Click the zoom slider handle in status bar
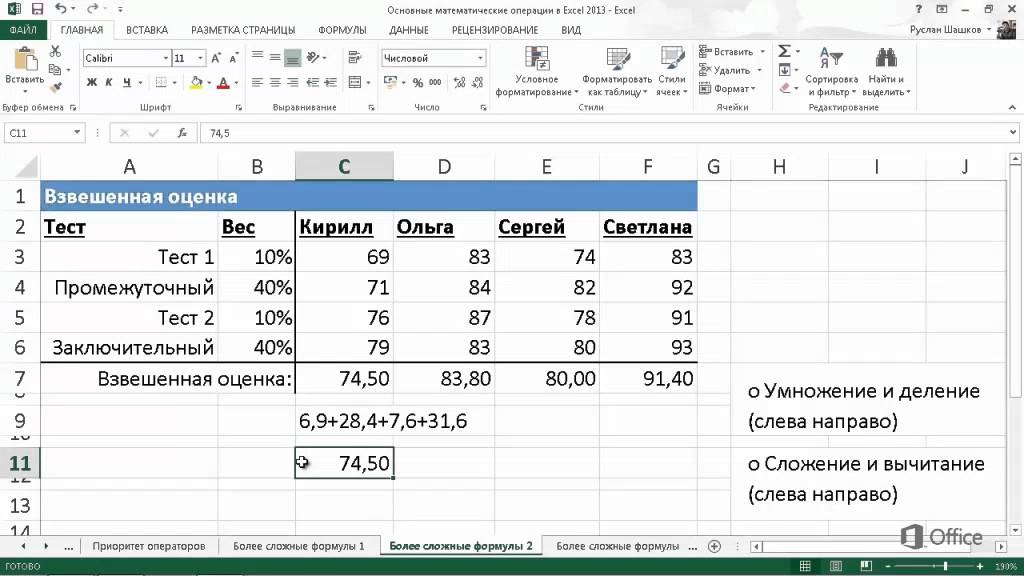 click(x=945, y=566)
